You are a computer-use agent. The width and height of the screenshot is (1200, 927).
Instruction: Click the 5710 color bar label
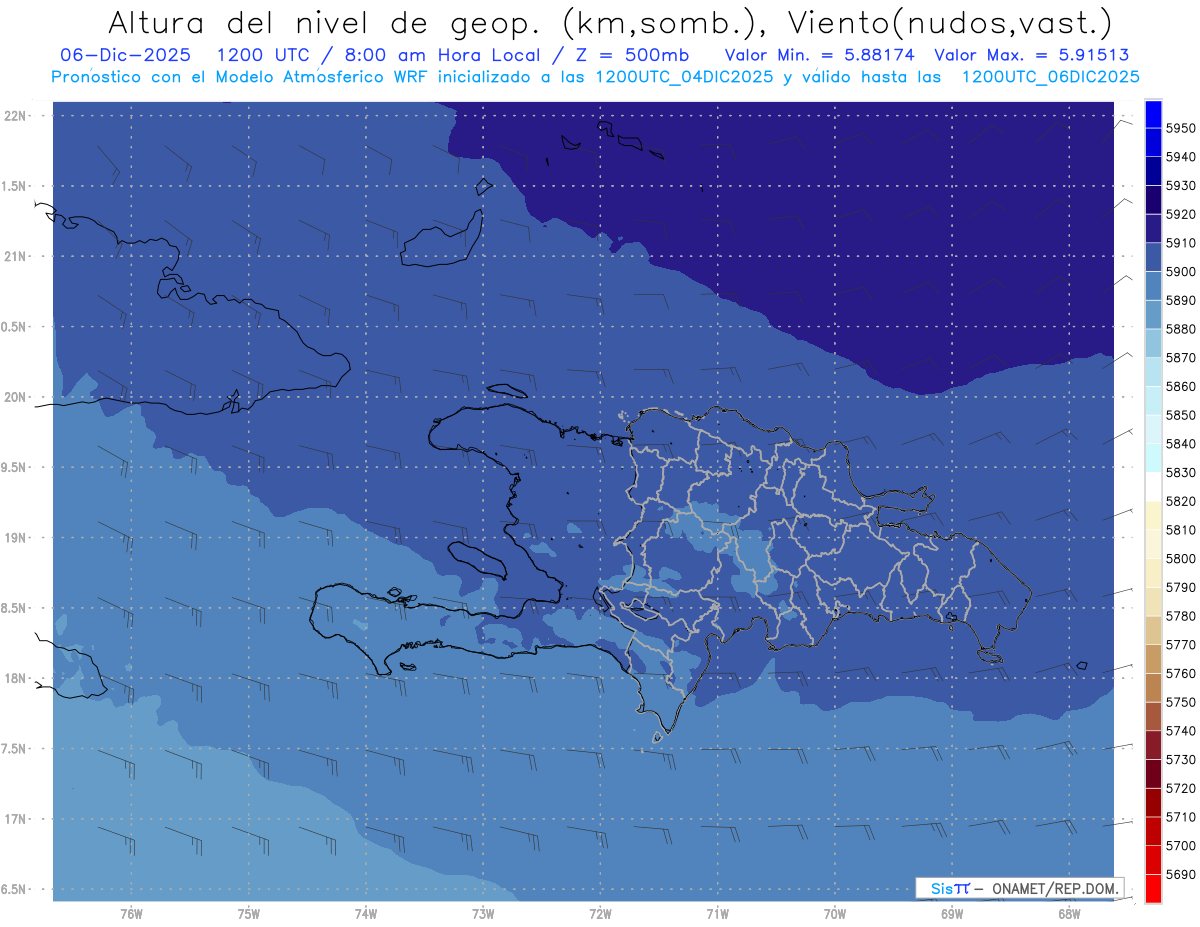1182,817
